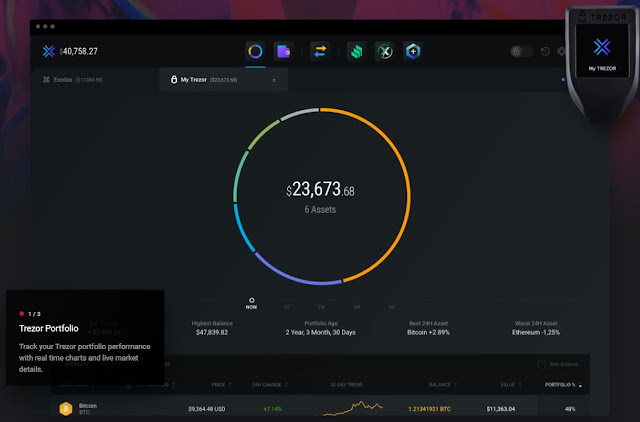Open the History clock icon

pos(545,51)
